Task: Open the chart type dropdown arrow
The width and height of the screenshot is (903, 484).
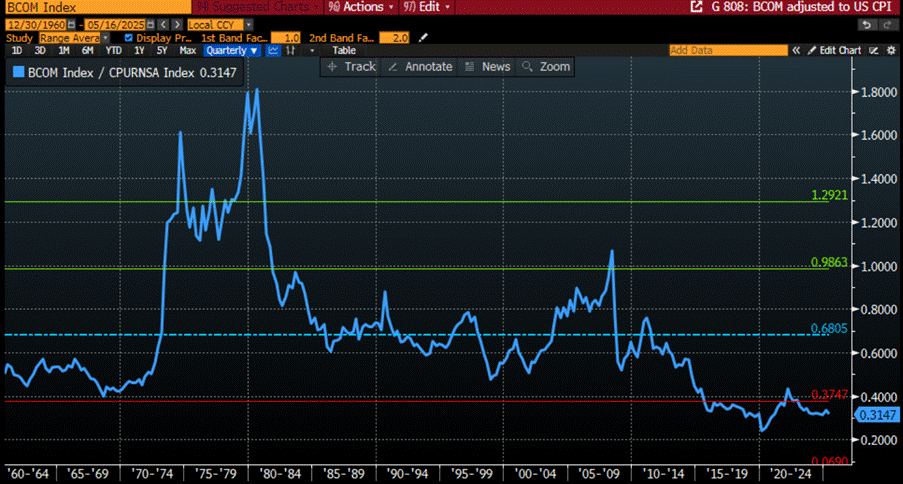Action: click(x=313, y=50)
